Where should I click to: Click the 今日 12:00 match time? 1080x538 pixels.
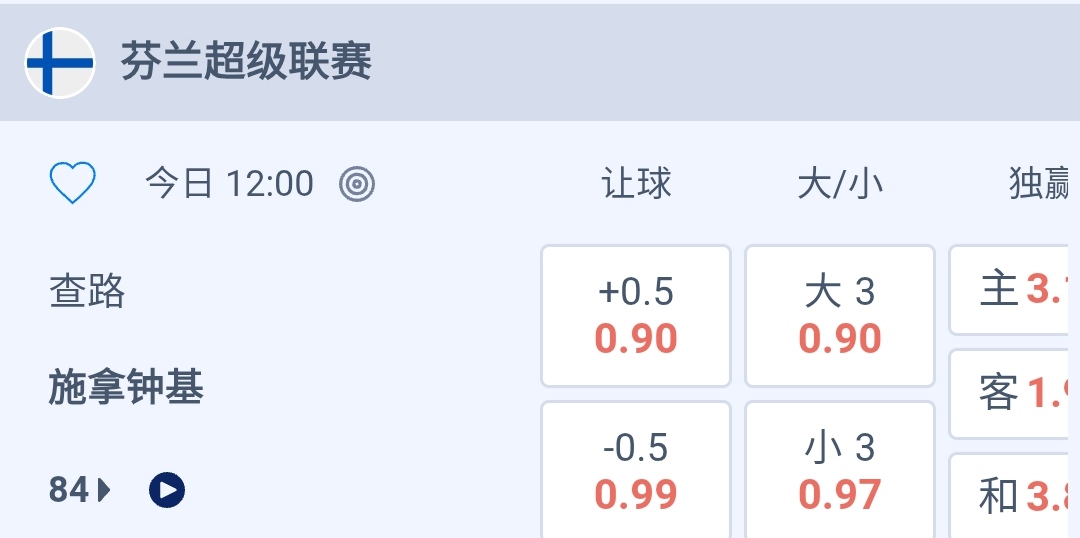pos(229,184)
